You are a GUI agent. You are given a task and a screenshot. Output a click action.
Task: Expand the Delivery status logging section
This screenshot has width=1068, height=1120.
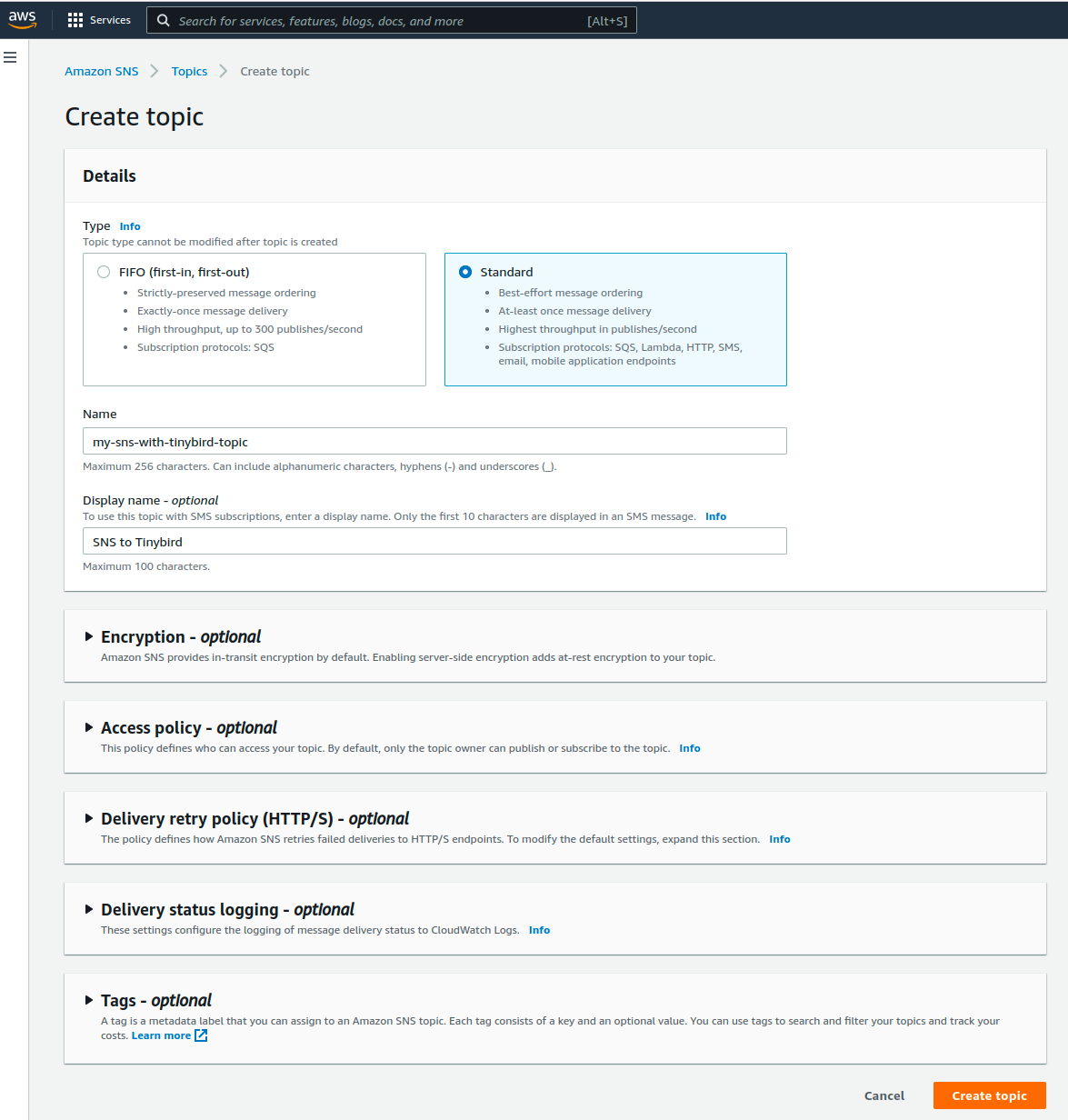coord(89,909)
